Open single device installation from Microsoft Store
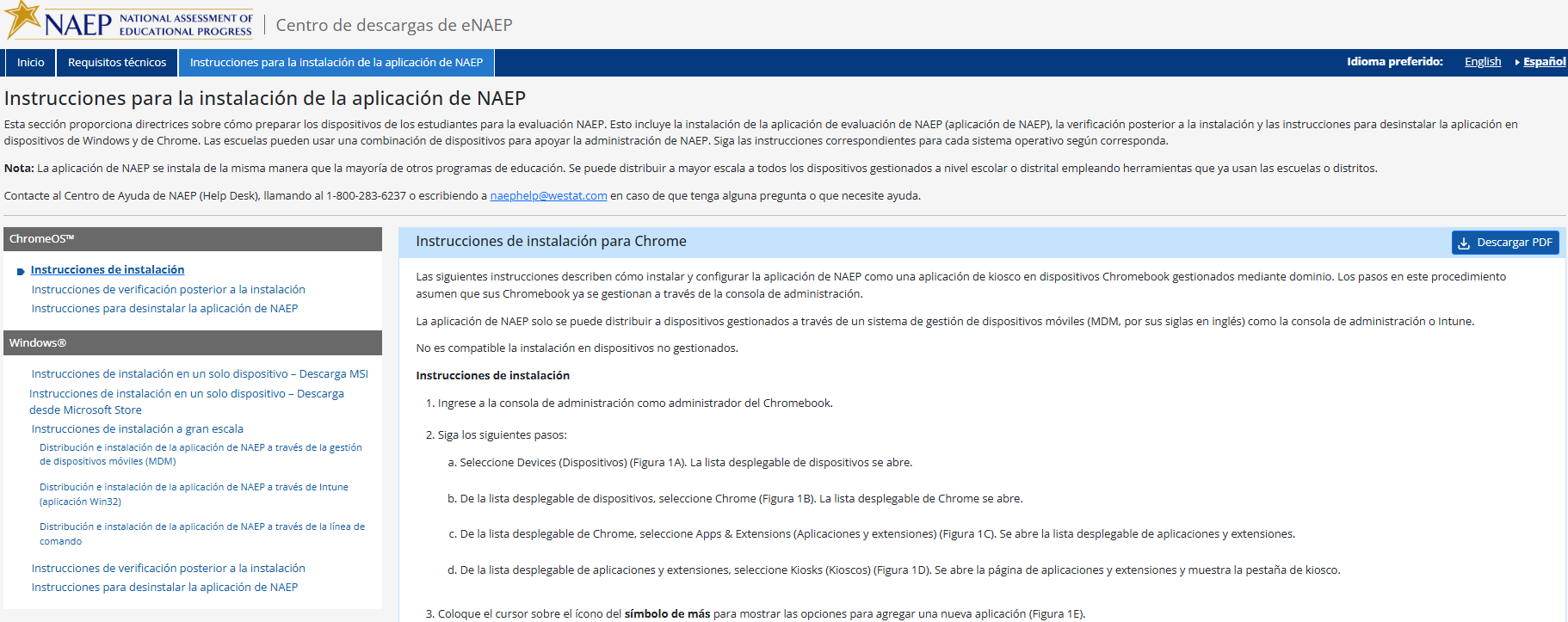Viewport: 1568px width, 622px height. [187, 402]
